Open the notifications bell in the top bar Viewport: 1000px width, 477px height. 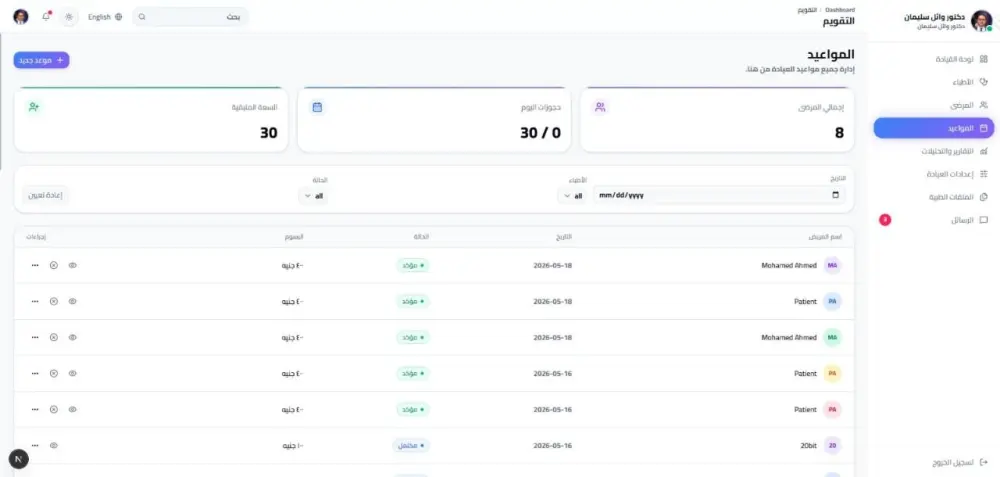(46, 17)
